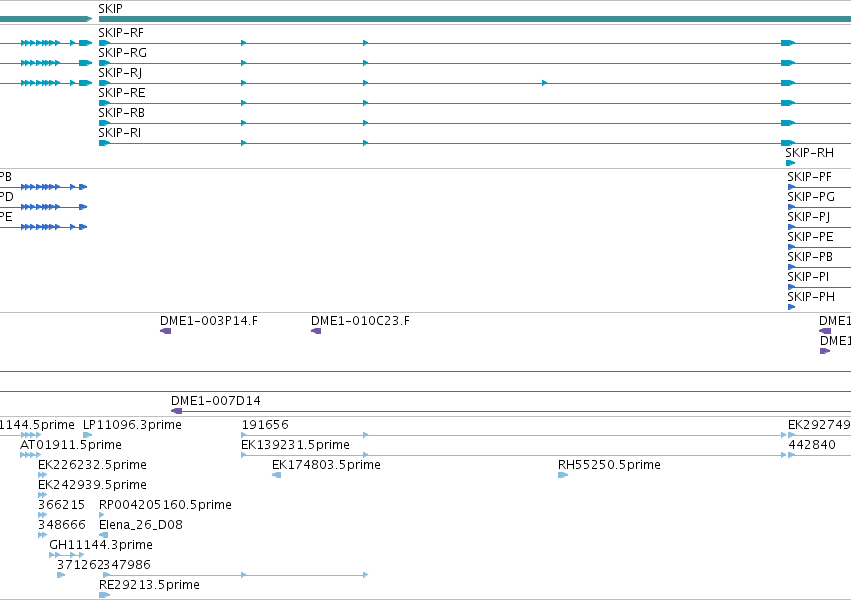Select the 366215 EST label
The height and width of the screenshot is (600, 851).
61,505
